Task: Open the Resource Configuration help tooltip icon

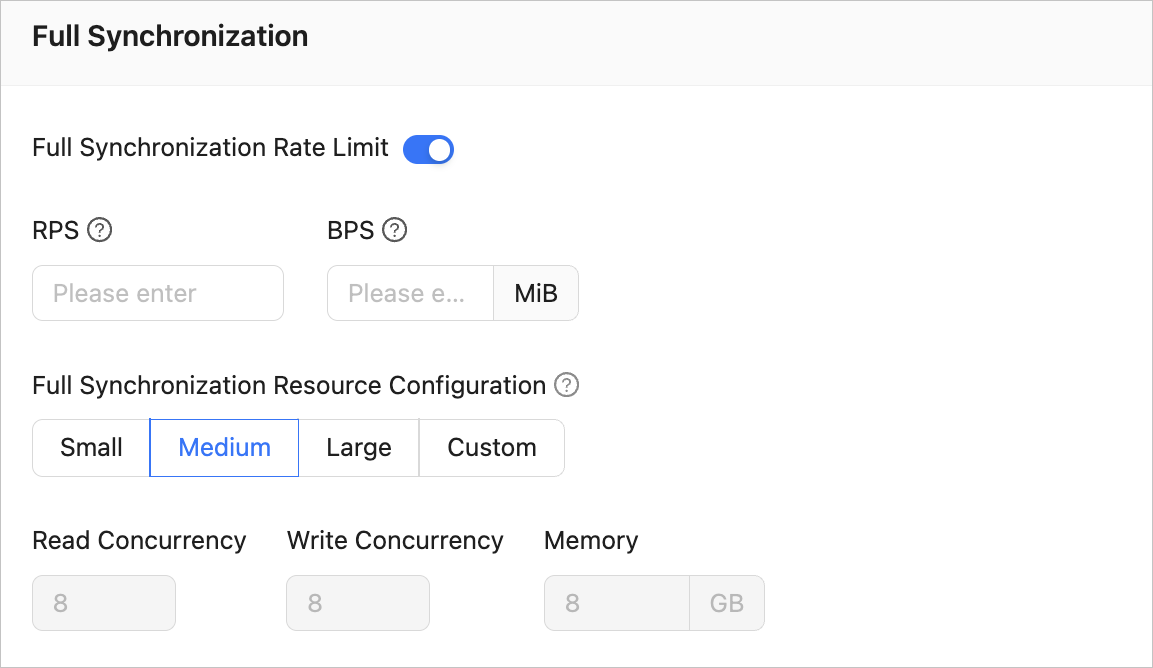Action: [x=567, y=385]
